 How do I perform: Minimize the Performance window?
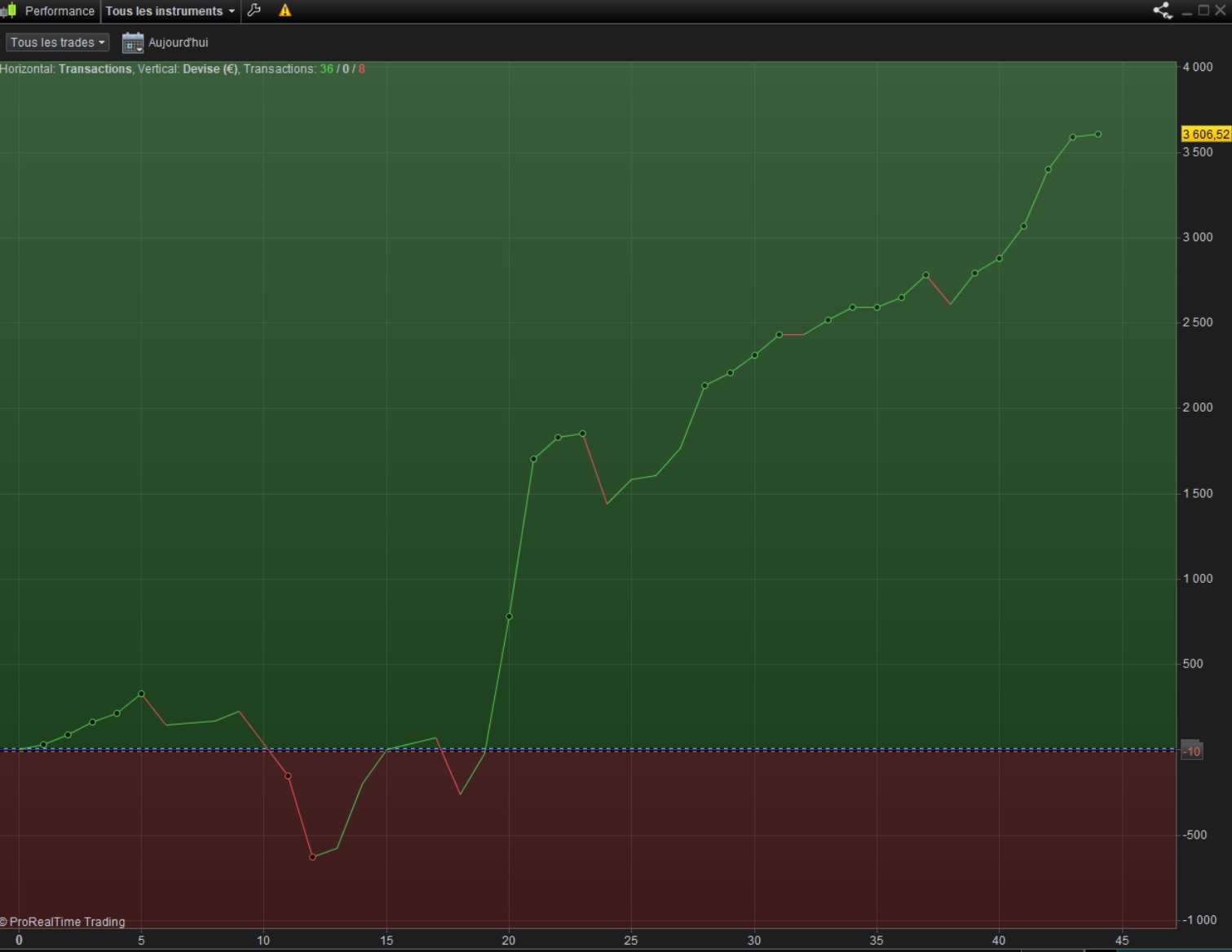1187,11
